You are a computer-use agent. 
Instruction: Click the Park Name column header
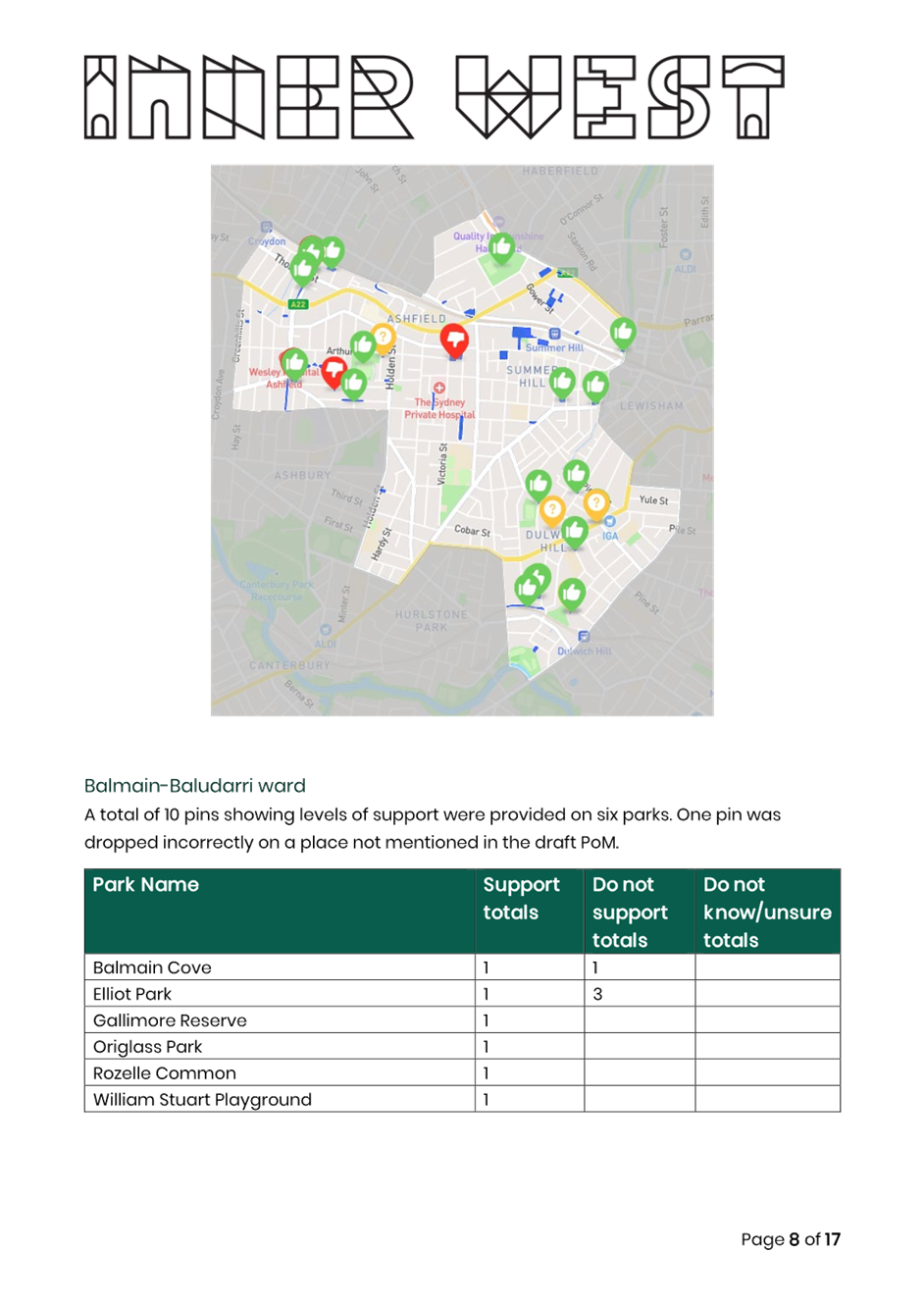point(146,884)
